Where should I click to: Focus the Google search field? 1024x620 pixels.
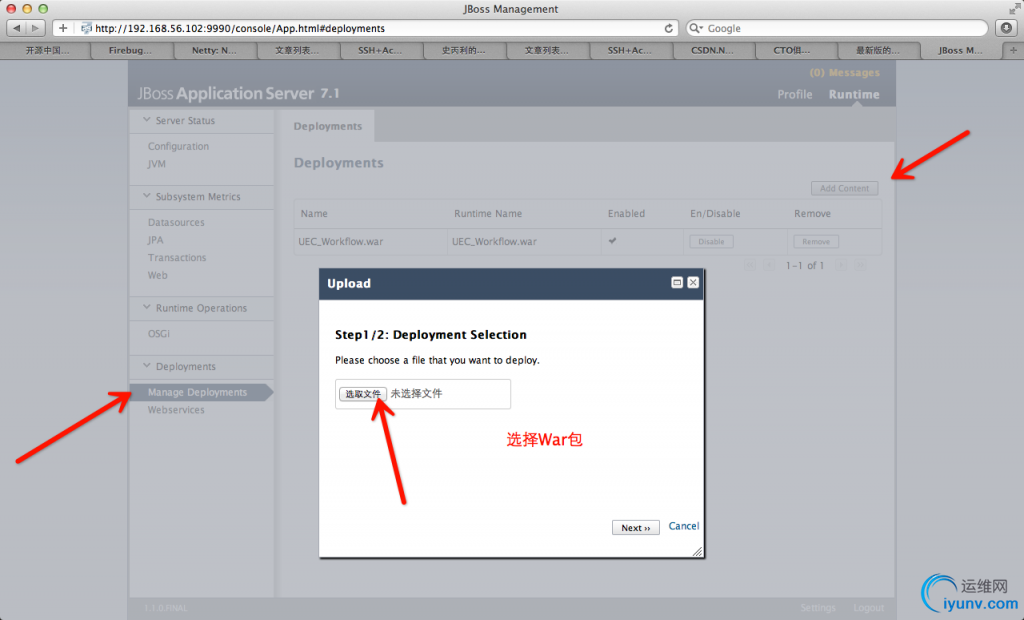click(837, 28)
